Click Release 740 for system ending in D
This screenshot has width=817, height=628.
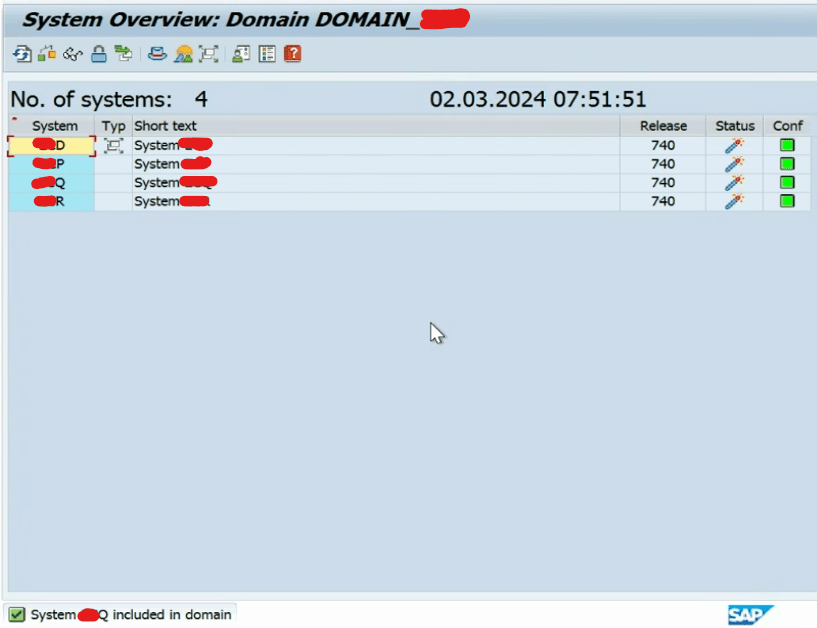click(663, 145)
